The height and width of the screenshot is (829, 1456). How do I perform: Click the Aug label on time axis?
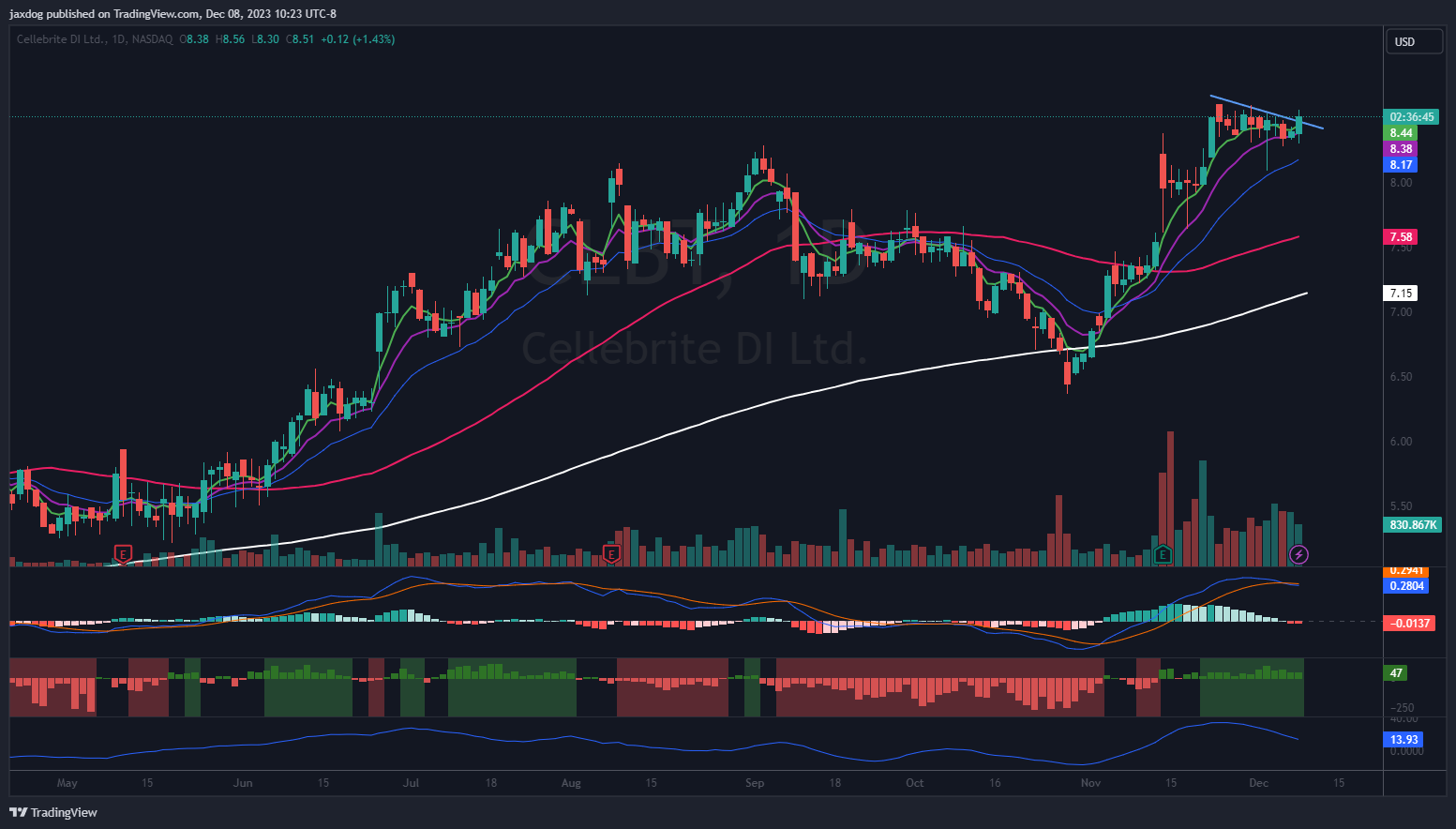pos(571,783)
